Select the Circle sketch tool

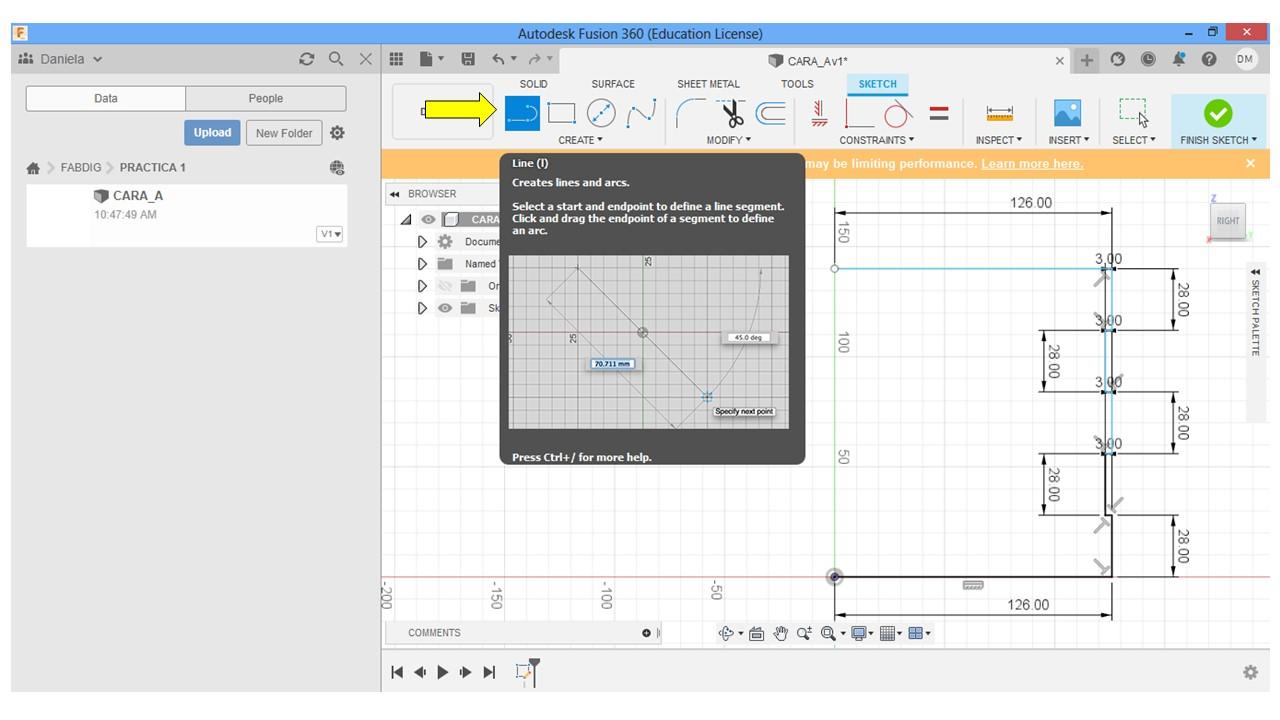coord(601,113)
